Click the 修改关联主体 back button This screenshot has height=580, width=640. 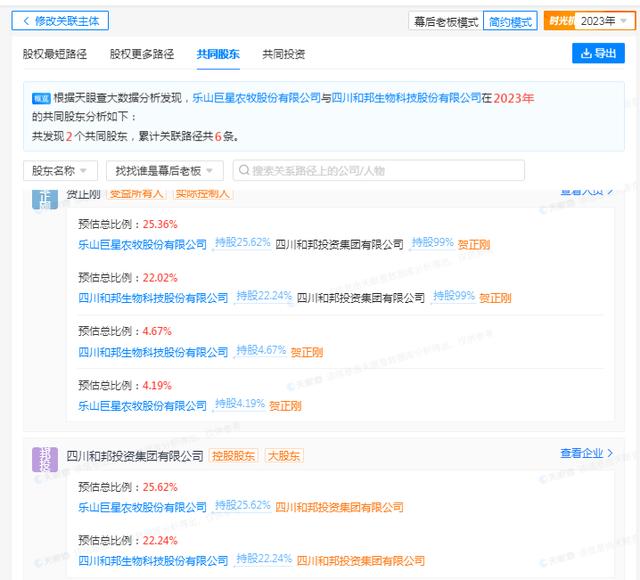[60, 21]
